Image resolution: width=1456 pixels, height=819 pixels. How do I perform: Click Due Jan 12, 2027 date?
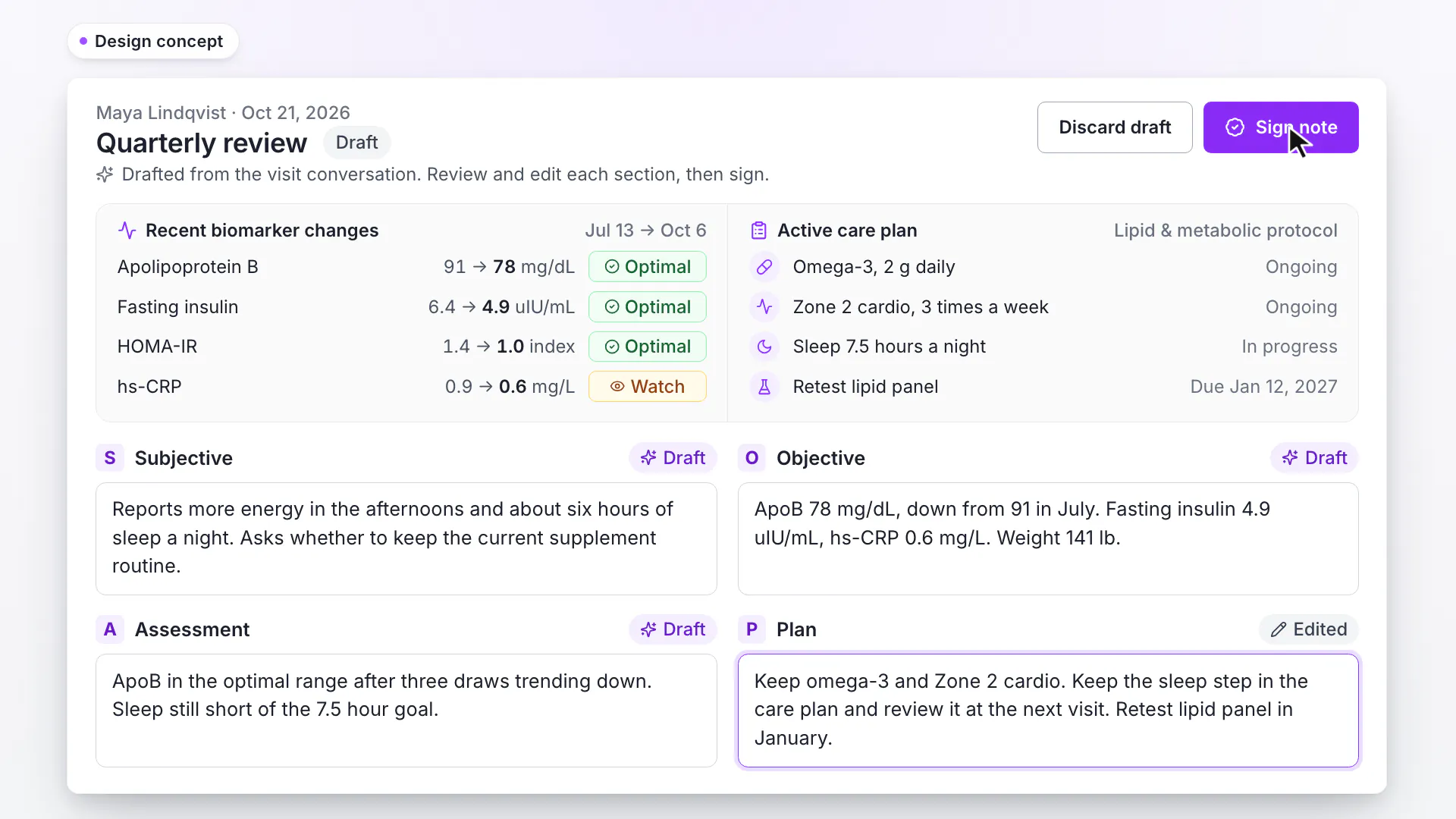point(1263,387)
